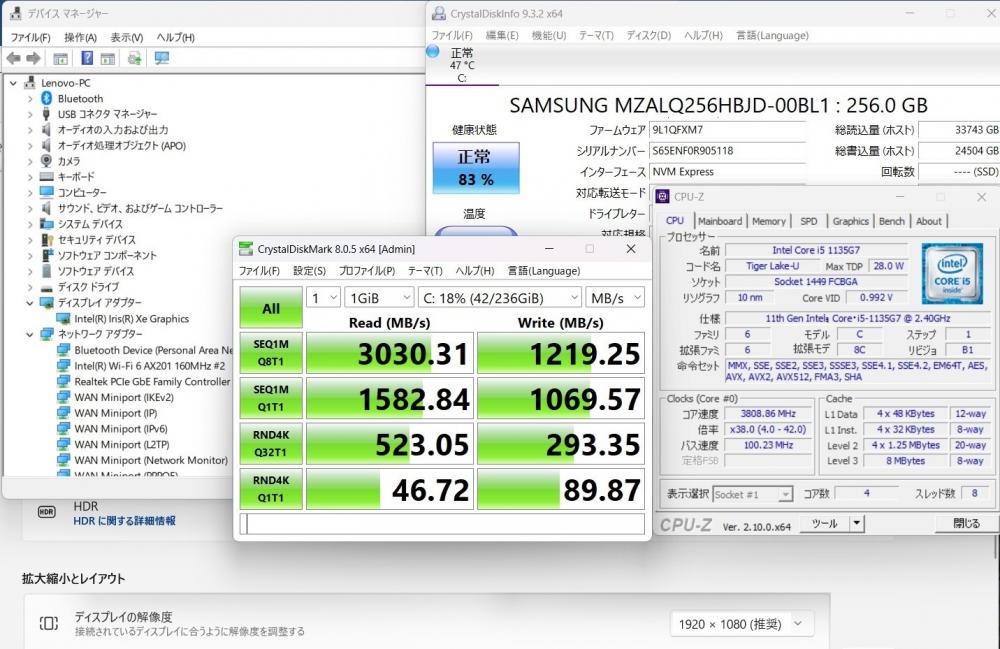Collapse the Lenovo-PC root node
Image resolution: width=1000 pixels, height=649 pixels.
coord(13,83)
